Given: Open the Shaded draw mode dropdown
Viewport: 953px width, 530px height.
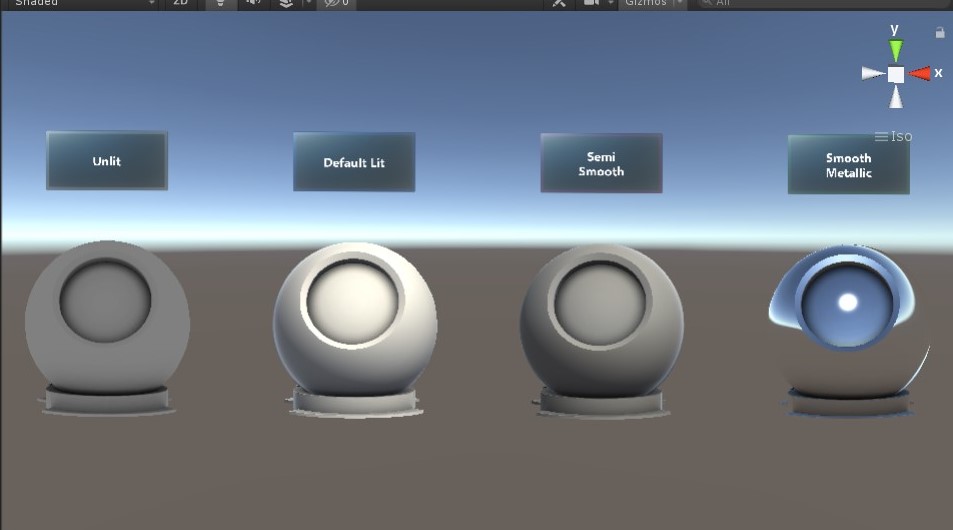Looking at the screenshot, I should point(83,3).
